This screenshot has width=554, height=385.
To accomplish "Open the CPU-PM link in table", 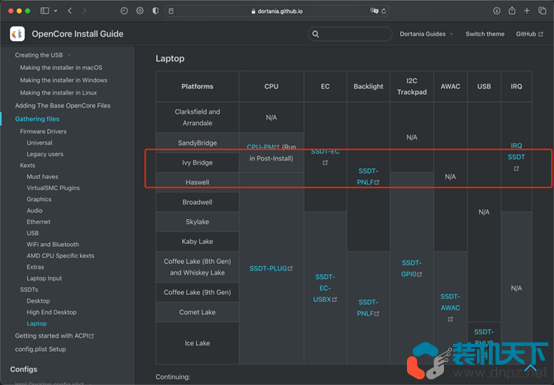I will pos(263,147).
